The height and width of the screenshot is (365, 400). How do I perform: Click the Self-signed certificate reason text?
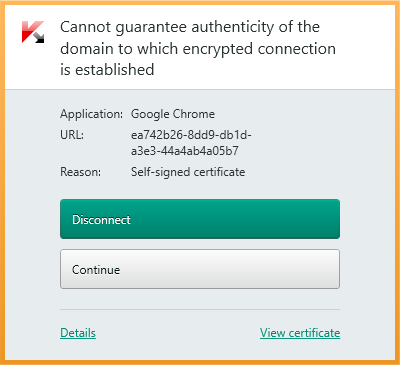pyautogui.click(x=188, y=172)
